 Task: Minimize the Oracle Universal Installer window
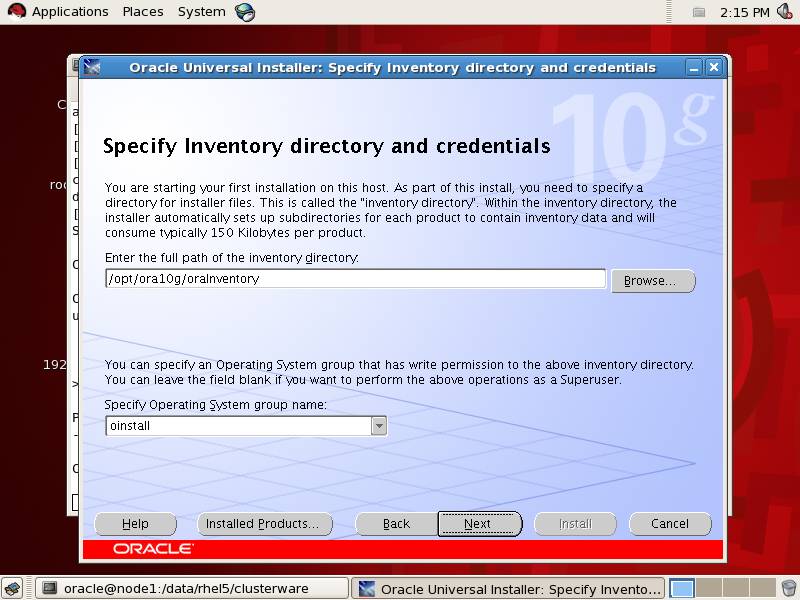[693, 67]
